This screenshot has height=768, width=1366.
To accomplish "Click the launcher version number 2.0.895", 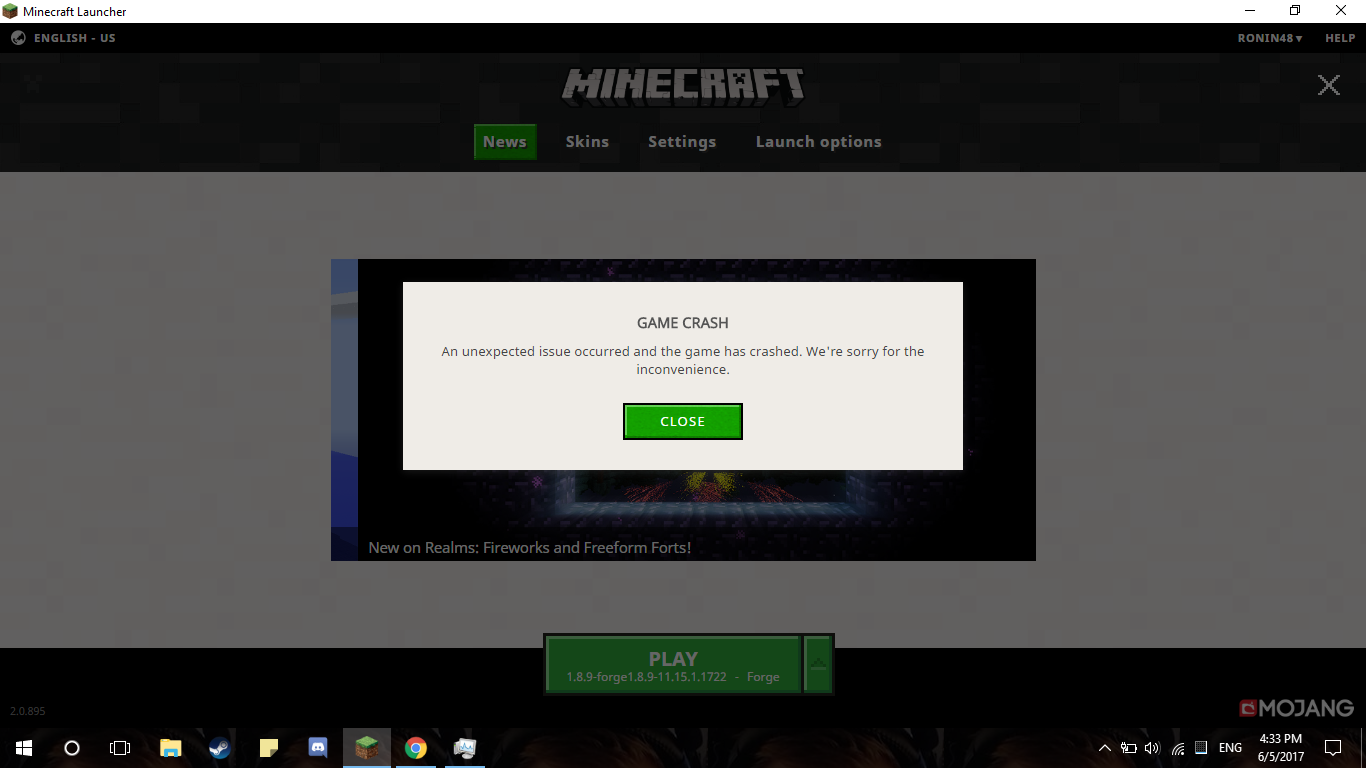I will [27, 711].
